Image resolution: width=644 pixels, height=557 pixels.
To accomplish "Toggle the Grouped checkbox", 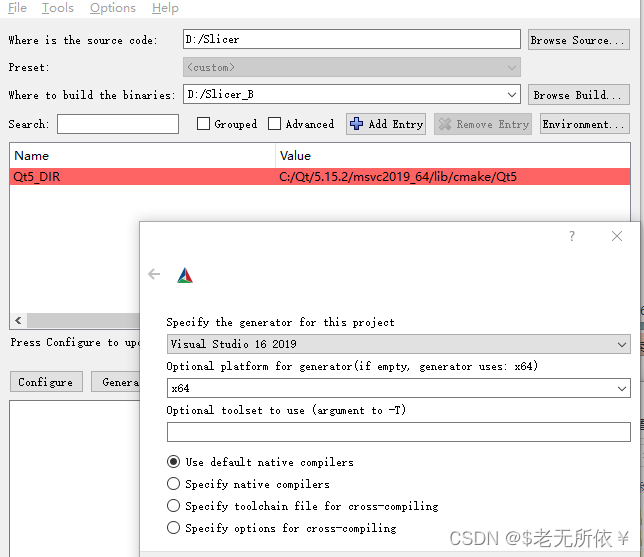I will click(203, 124).
